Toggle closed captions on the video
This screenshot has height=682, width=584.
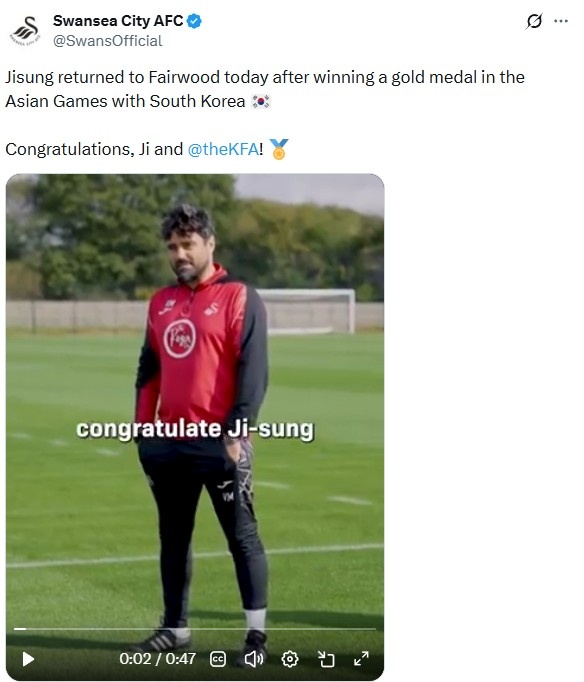(x=218, y=659)
